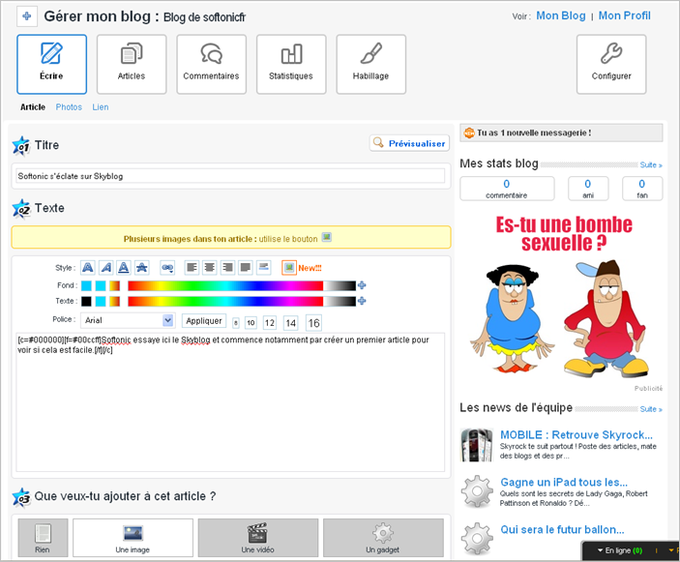Select the gradient Fond swatch

[114, 285]
